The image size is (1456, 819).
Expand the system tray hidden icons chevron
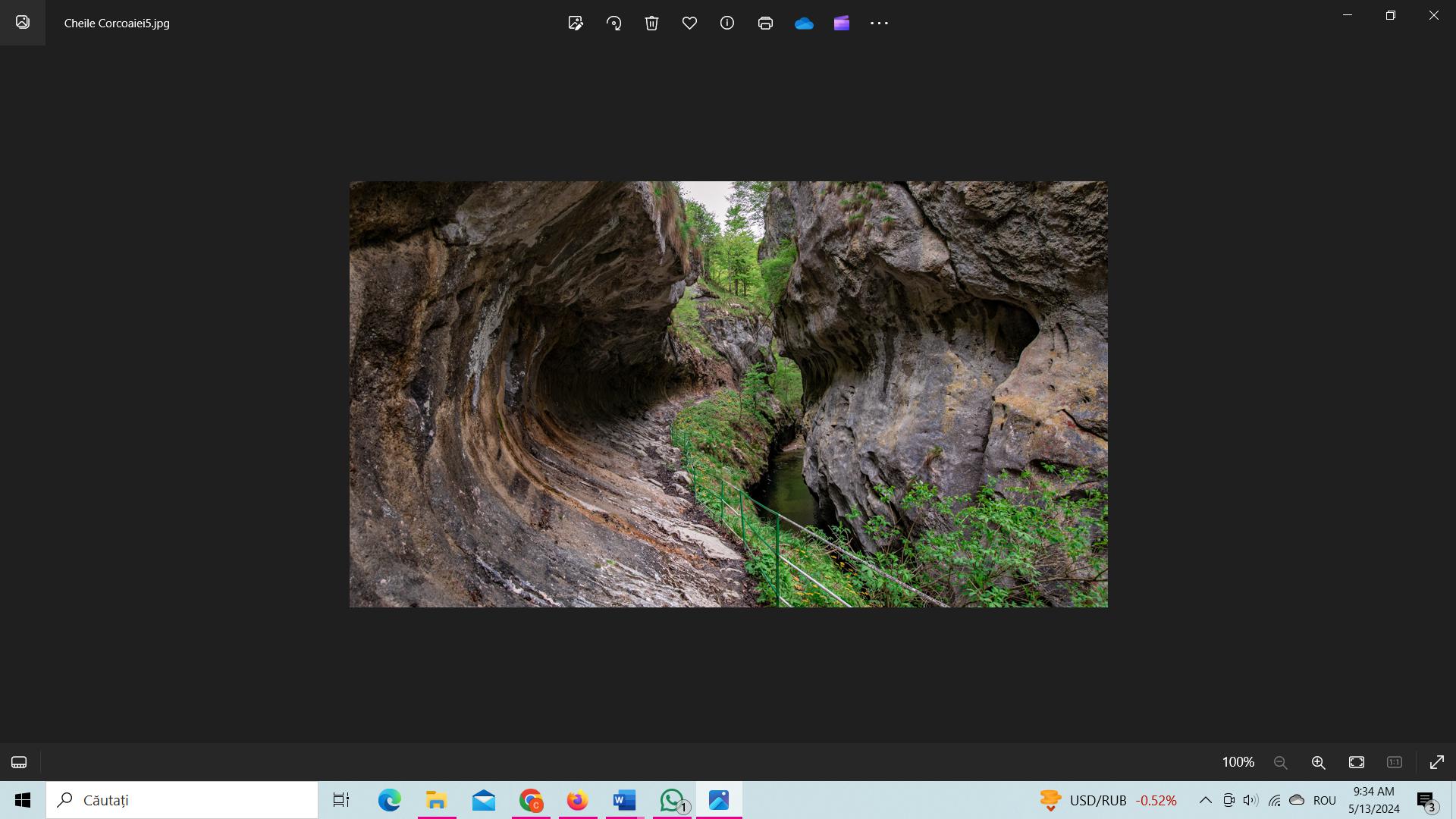click(x=1205, y=800)
